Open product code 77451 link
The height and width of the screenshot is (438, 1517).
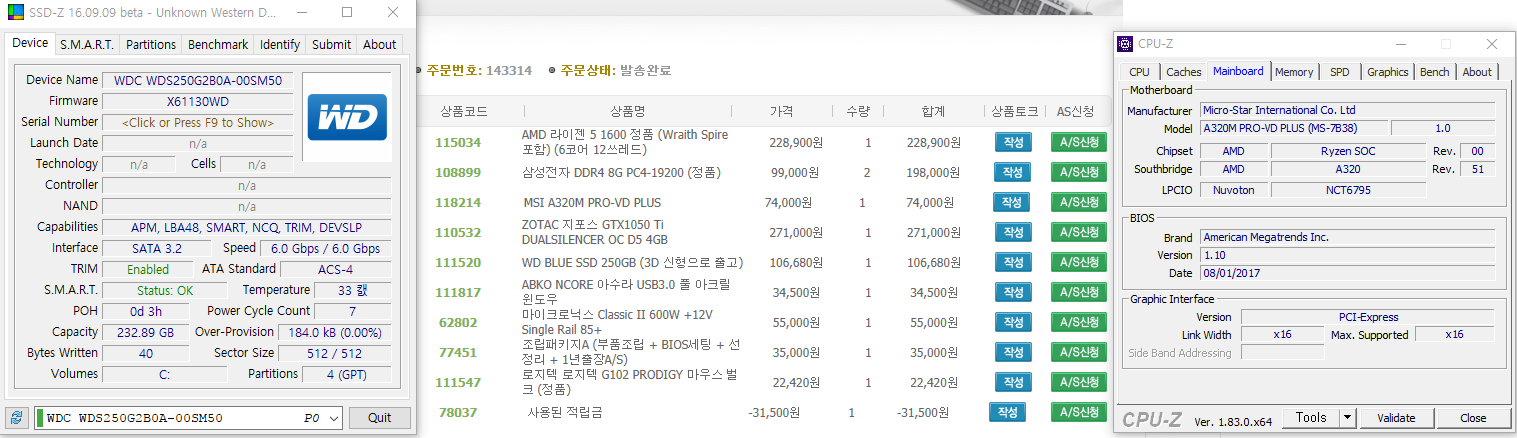pyautogui.click(x=458, y=353)
